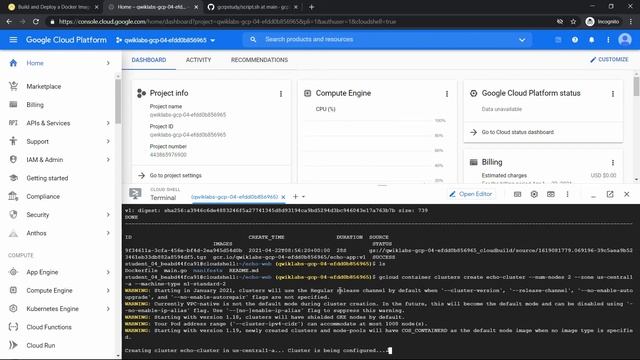Open Cloud Shell terminal settings gear

(x=534, y=194)
